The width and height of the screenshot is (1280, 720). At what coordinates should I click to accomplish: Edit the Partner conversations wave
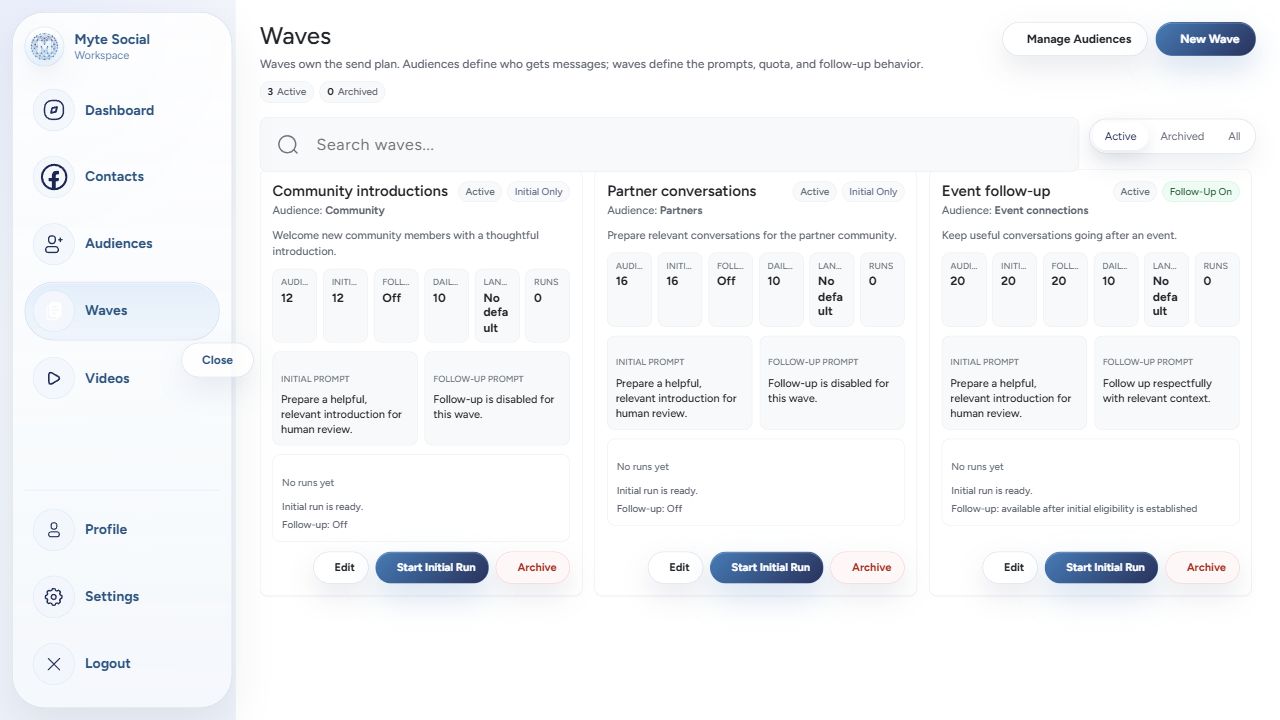tap(676, 567)
